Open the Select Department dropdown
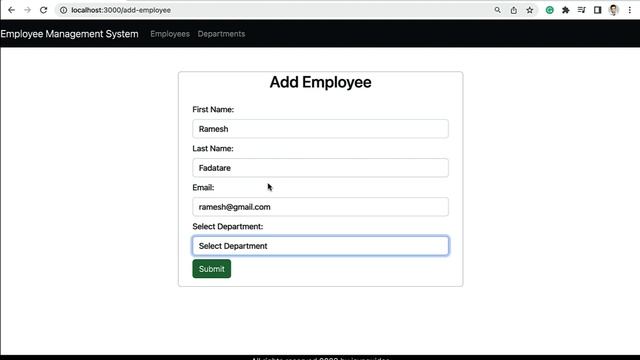640x360 pixels. coord(320,246)
